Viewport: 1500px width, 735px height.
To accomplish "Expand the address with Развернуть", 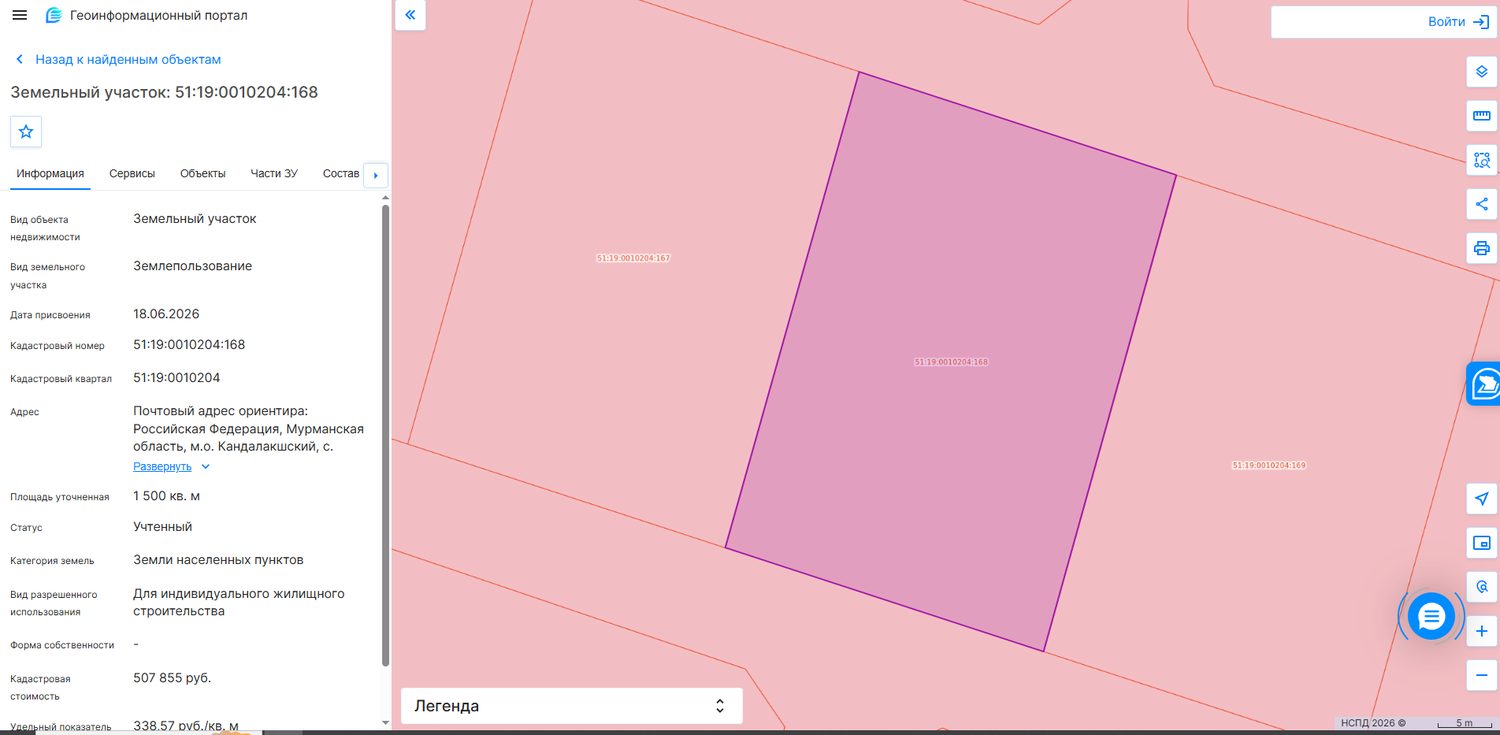I will (x=172, y=466).
